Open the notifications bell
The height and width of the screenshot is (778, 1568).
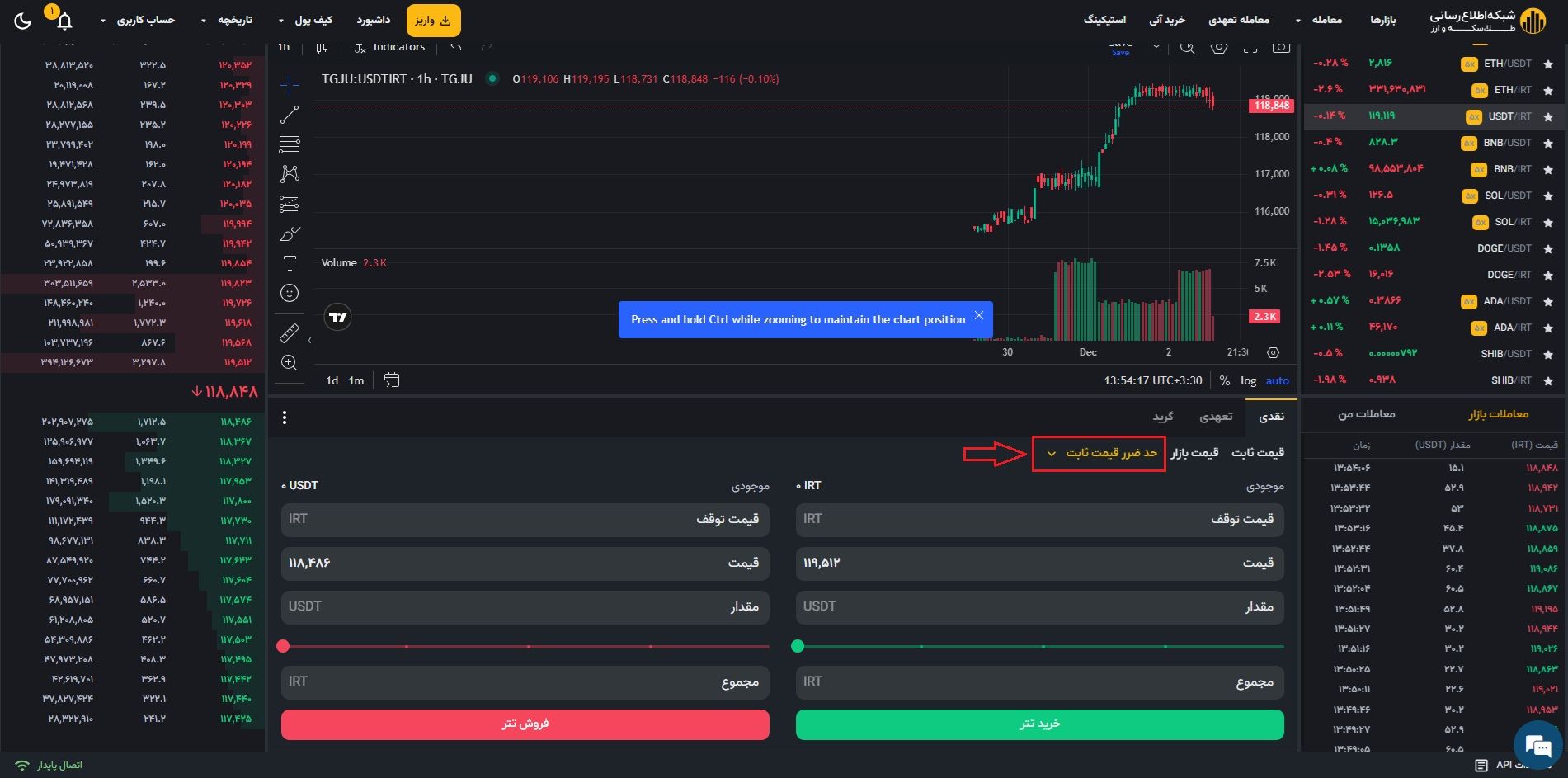click(x=64, y=21)
